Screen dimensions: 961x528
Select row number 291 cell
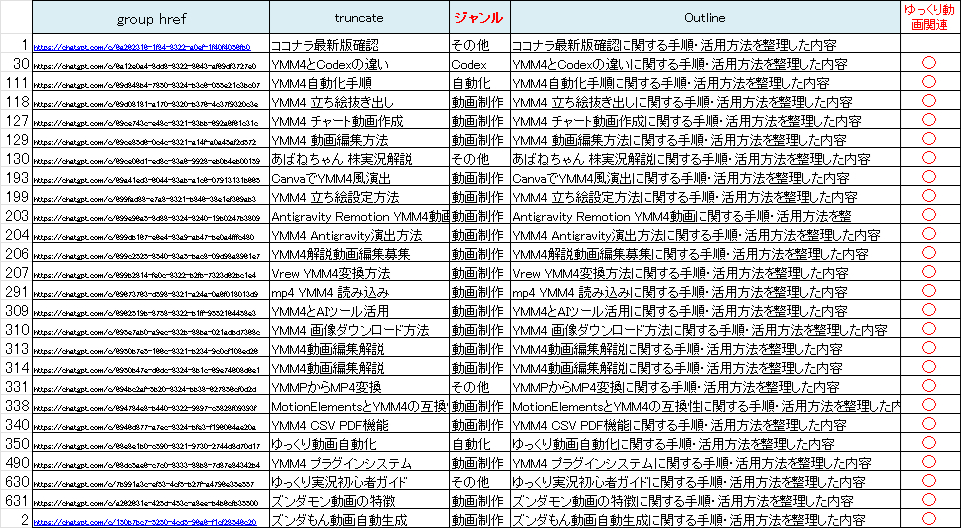pyautogui.click(x=16, y=292)
